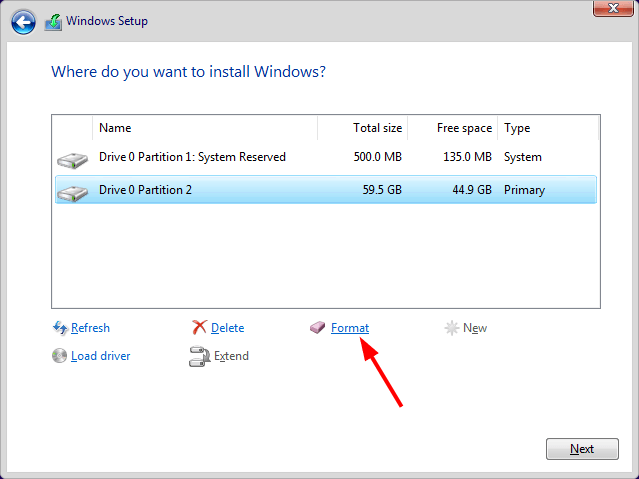The height and width of the screenshot is (479, 639).
Task: Click the System Reserved drive icon
Action: click(73, 158)
